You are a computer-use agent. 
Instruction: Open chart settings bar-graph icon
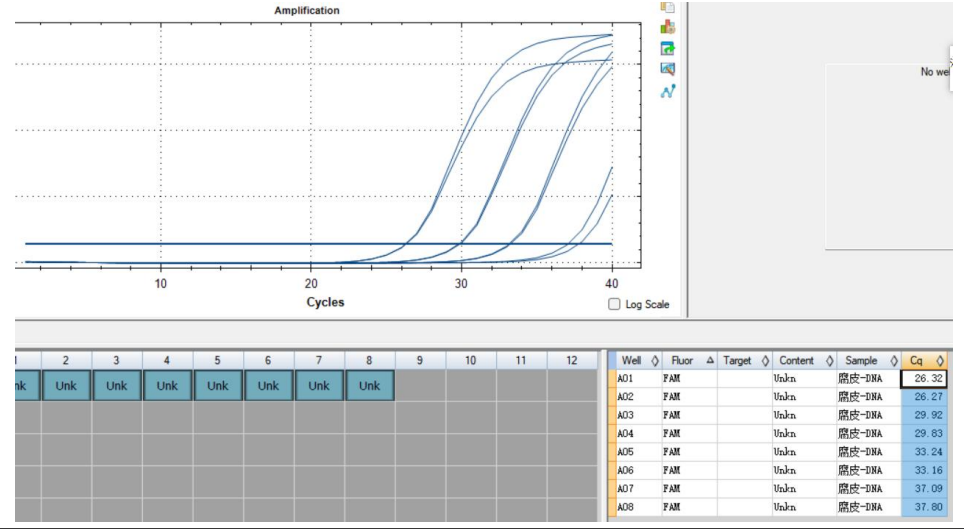668,27
